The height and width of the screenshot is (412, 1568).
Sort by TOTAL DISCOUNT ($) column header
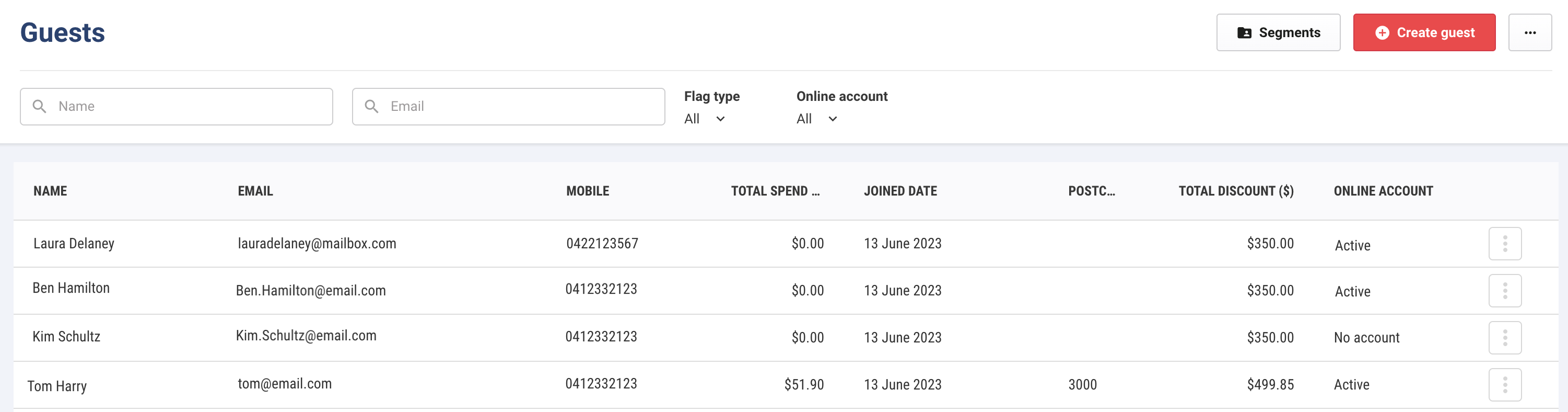(x=1236, y=191)
